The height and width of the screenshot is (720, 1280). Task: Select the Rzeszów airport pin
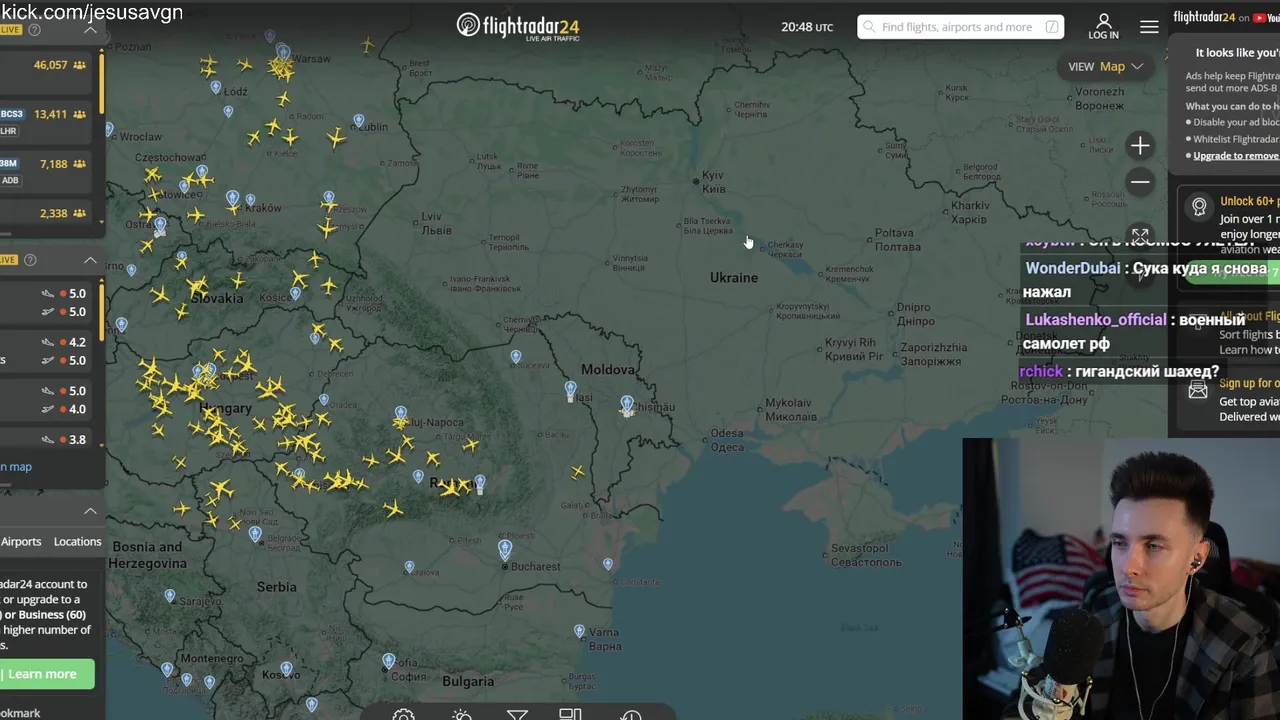329,198
